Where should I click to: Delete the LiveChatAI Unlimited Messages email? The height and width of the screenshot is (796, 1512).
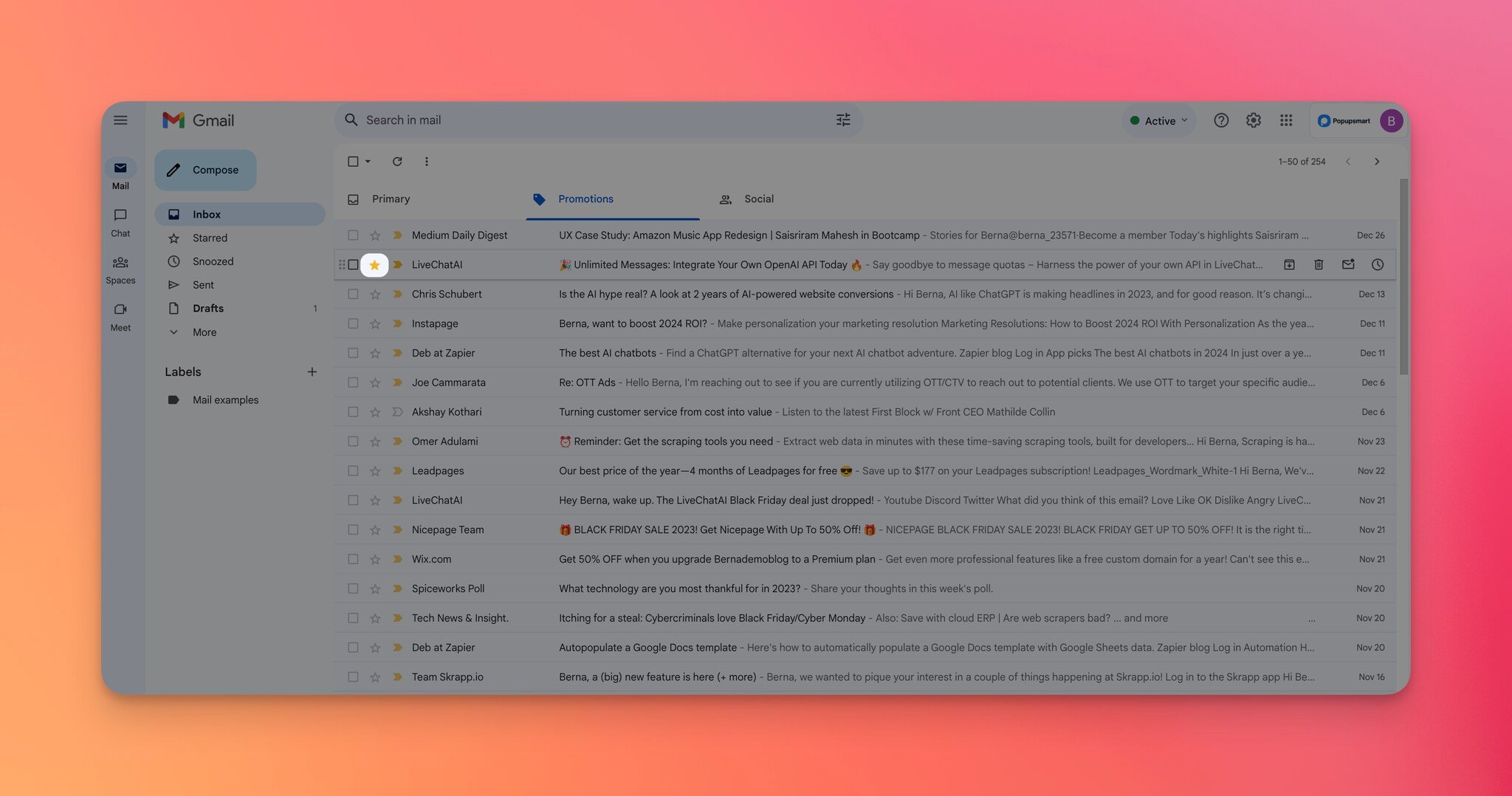pos(1319,264)
